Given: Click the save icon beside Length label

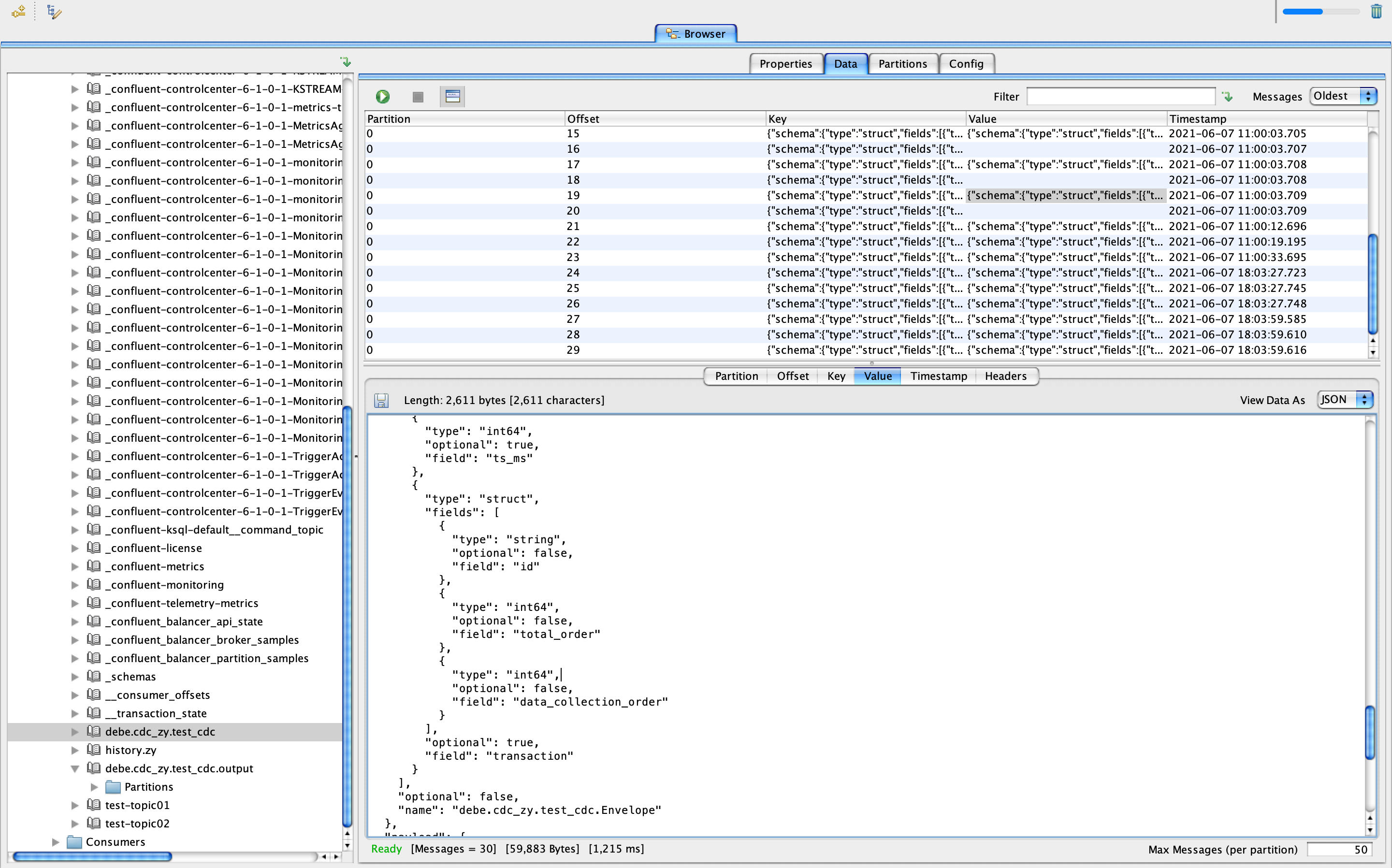Looking at the screenshot, I should click(x=381, y=400).
